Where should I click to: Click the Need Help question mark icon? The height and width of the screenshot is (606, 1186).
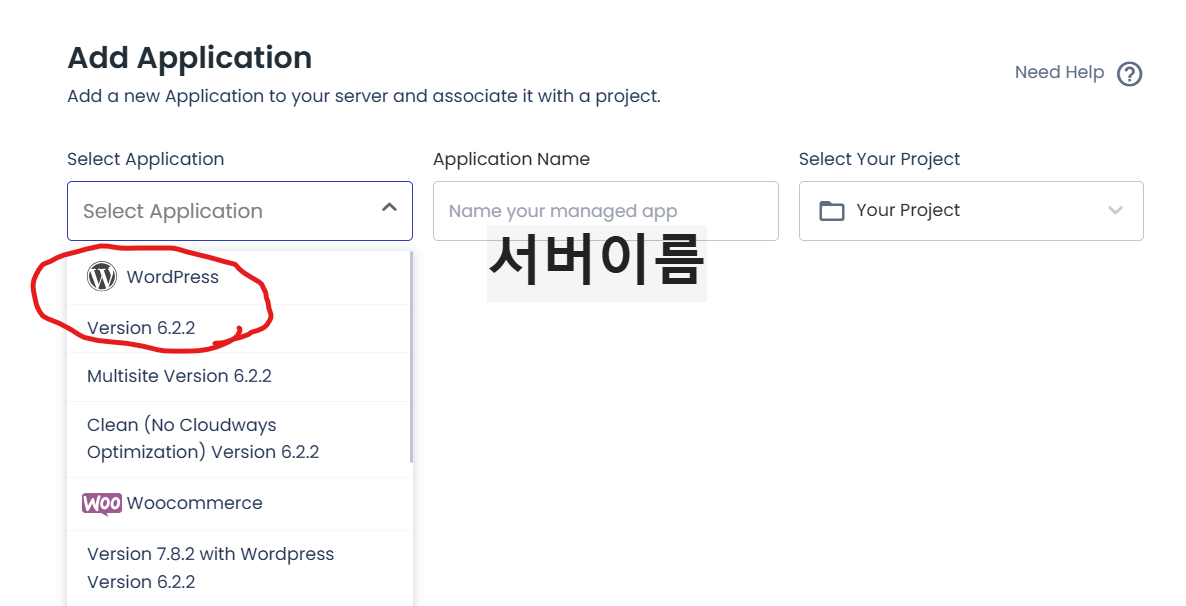1129,74
